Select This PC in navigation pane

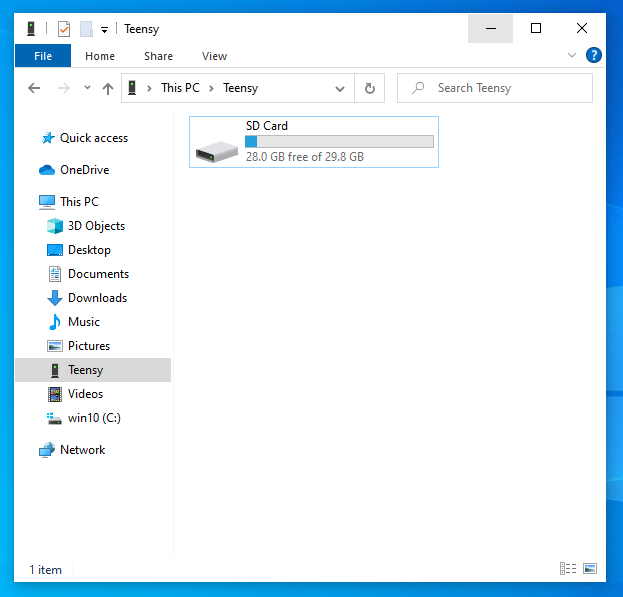point(79,202)
